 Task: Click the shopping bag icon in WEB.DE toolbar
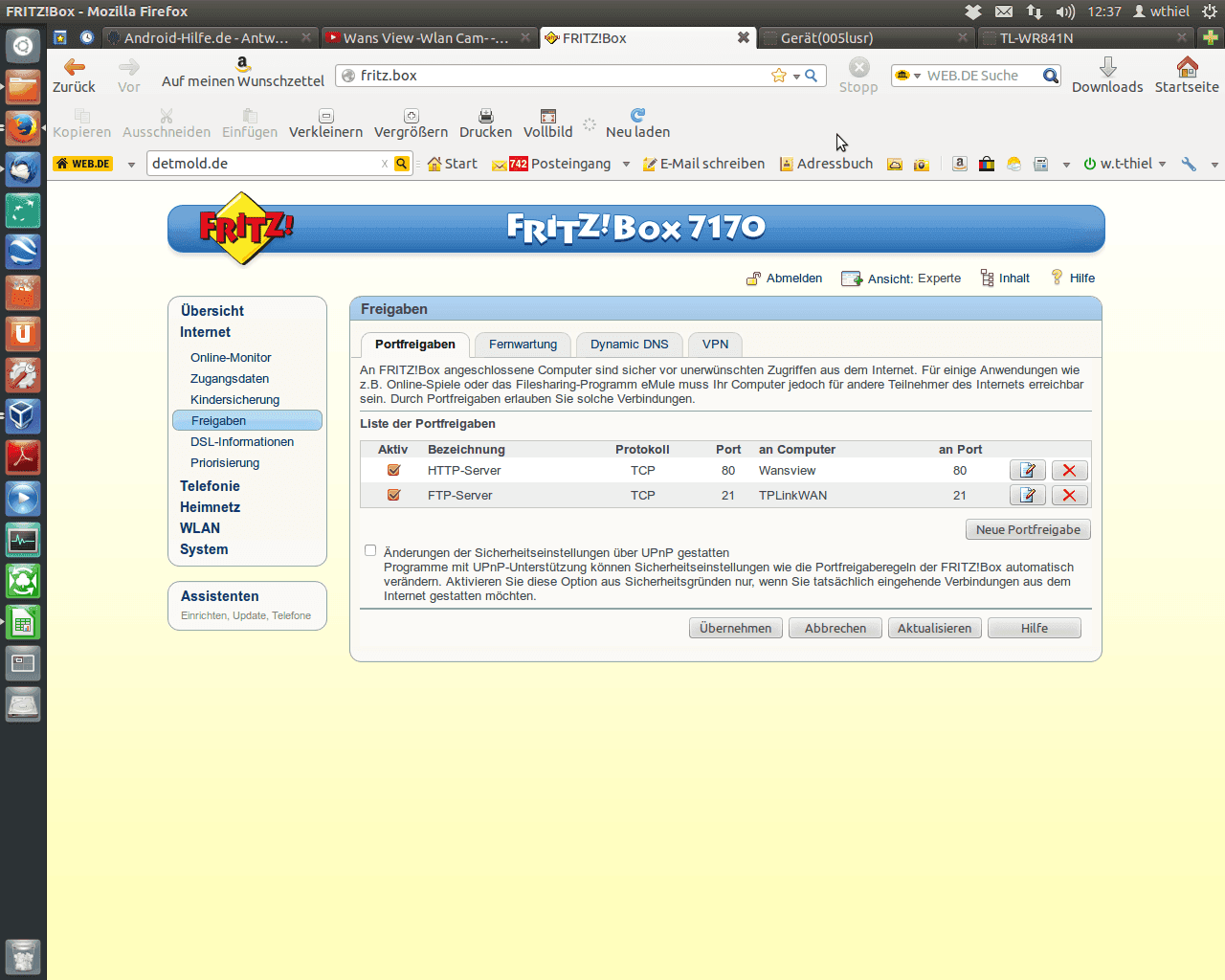tap(987, 164)
